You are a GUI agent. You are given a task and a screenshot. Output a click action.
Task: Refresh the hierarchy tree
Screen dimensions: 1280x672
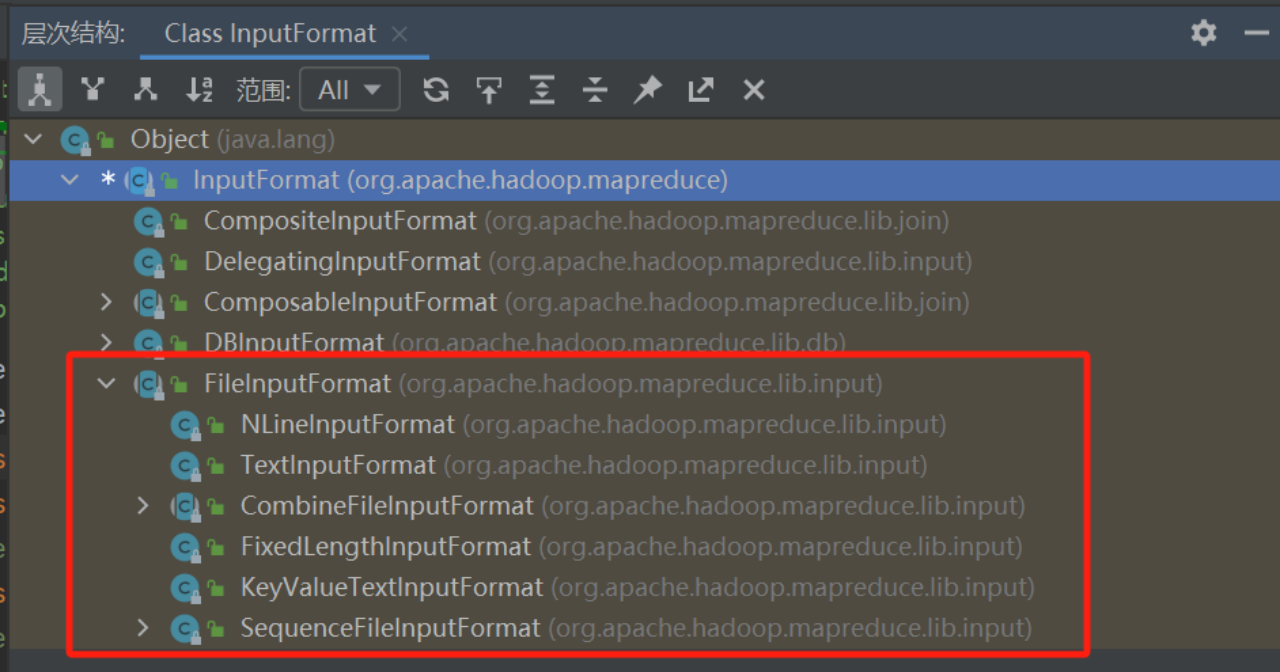pyautogui.click(x=436, y=90)
